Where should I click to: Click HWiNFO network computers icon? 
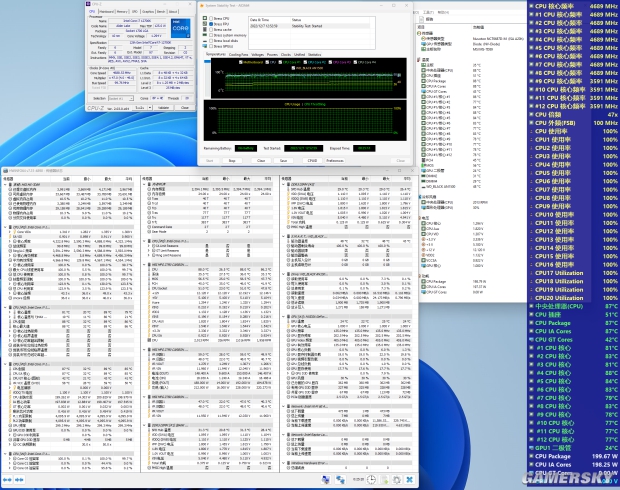click(340, 480)
